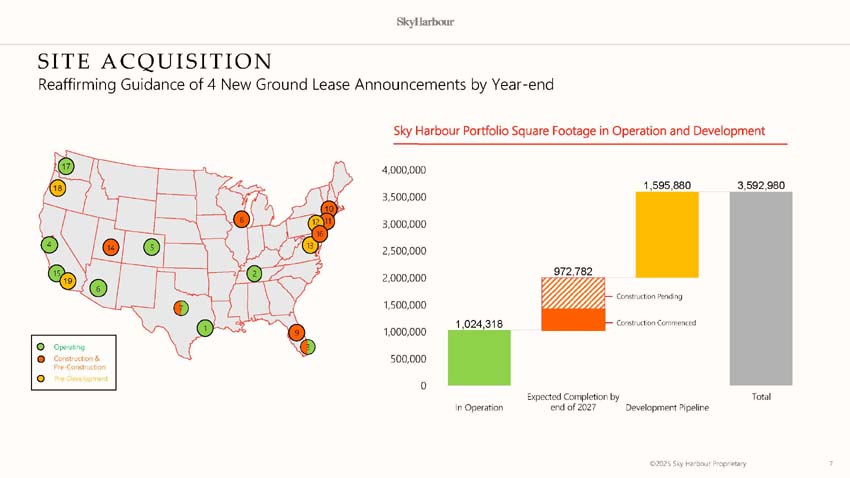Click the green Operating legend dot
Screen dimensions: 850x478
coord(40,346)
